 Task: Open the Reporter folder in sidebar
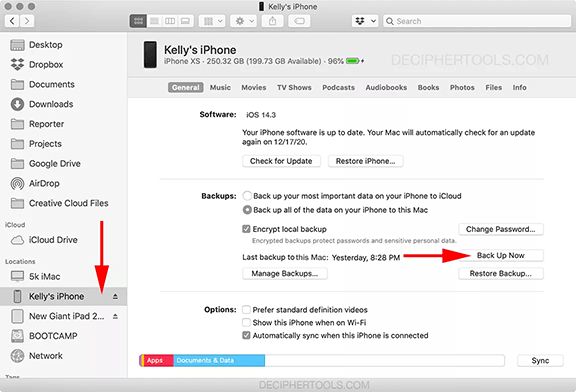click(x=64, y=124)
